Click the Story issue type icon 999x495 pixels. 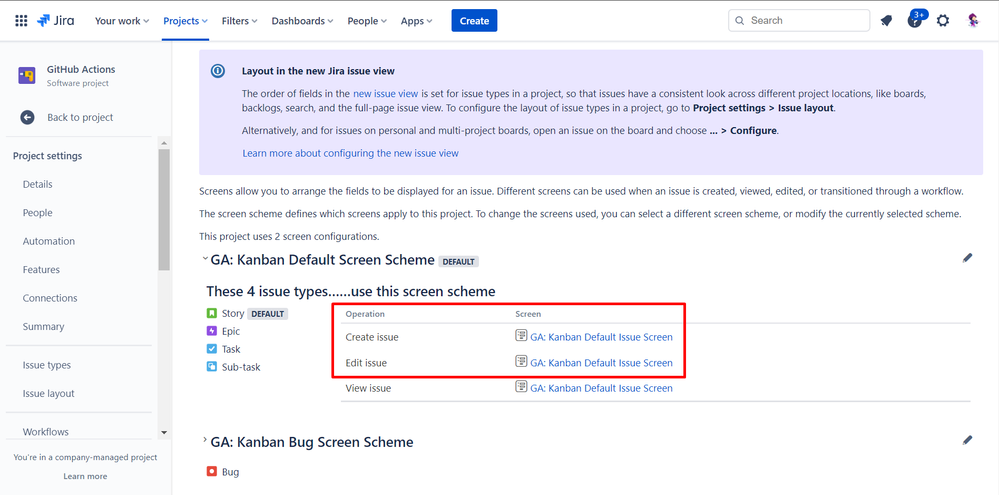212,313
